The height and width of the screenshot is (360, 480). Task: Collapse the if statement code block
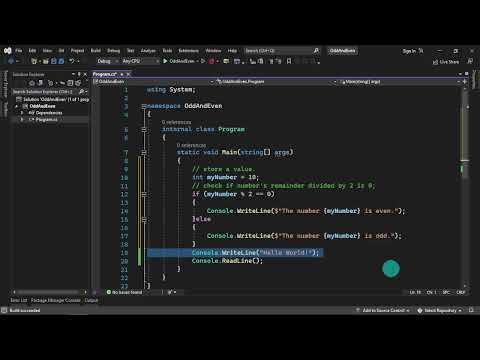coord(144,194)
